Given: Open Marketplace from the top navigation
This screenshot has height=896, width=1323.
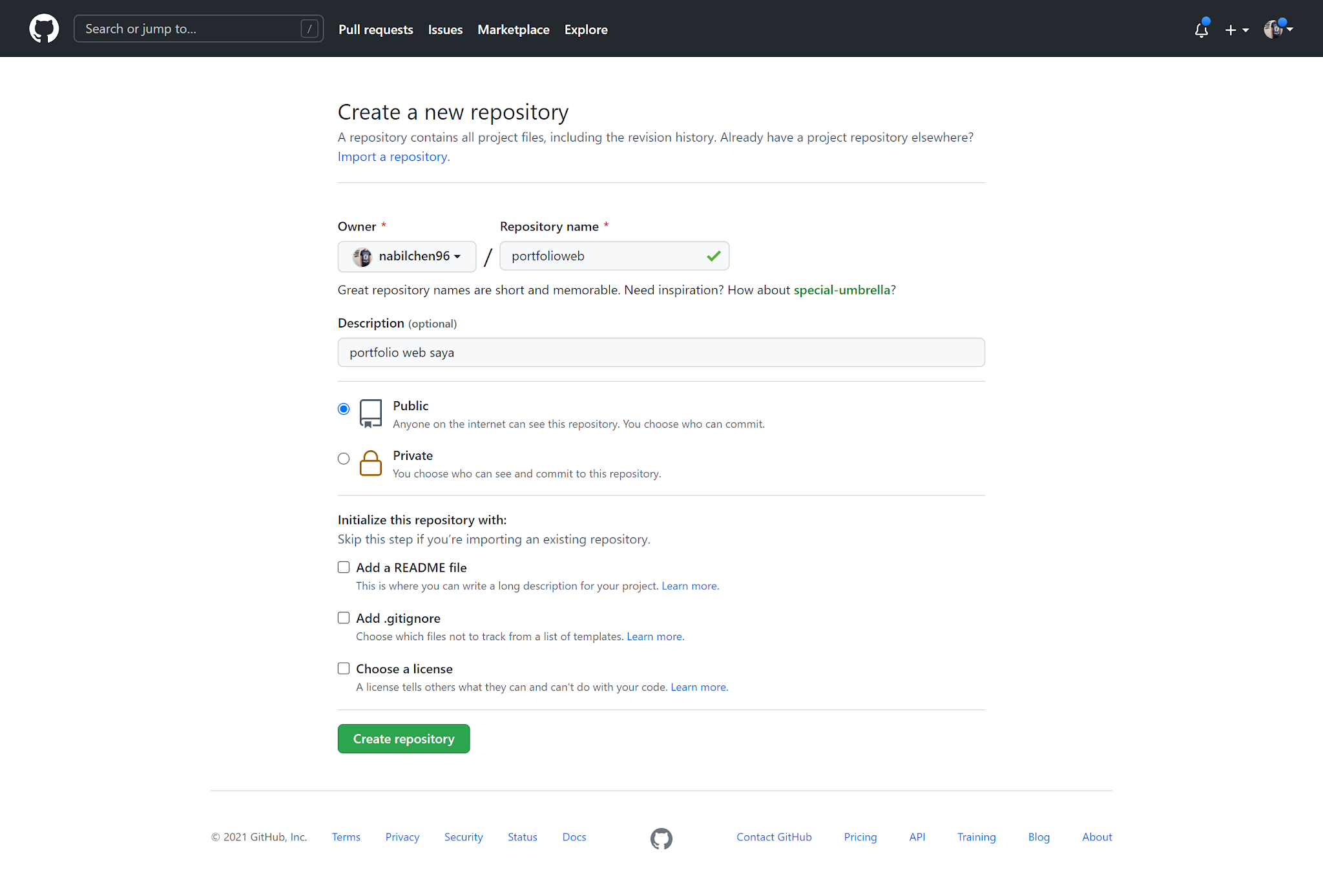Looking at the screenshot, I should [513, 30].
